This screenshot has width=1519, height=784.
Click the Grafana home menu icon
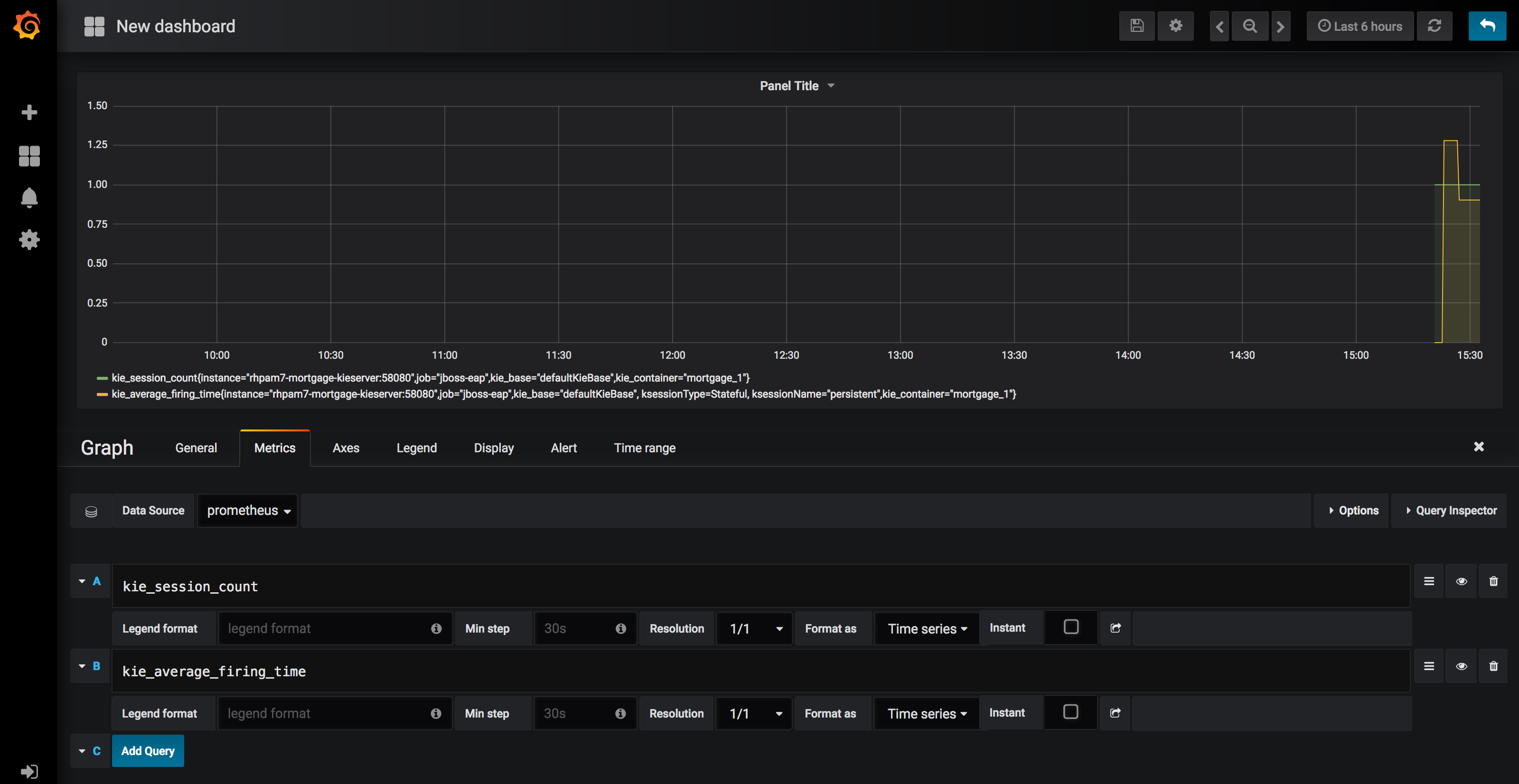tap(28, 26)
